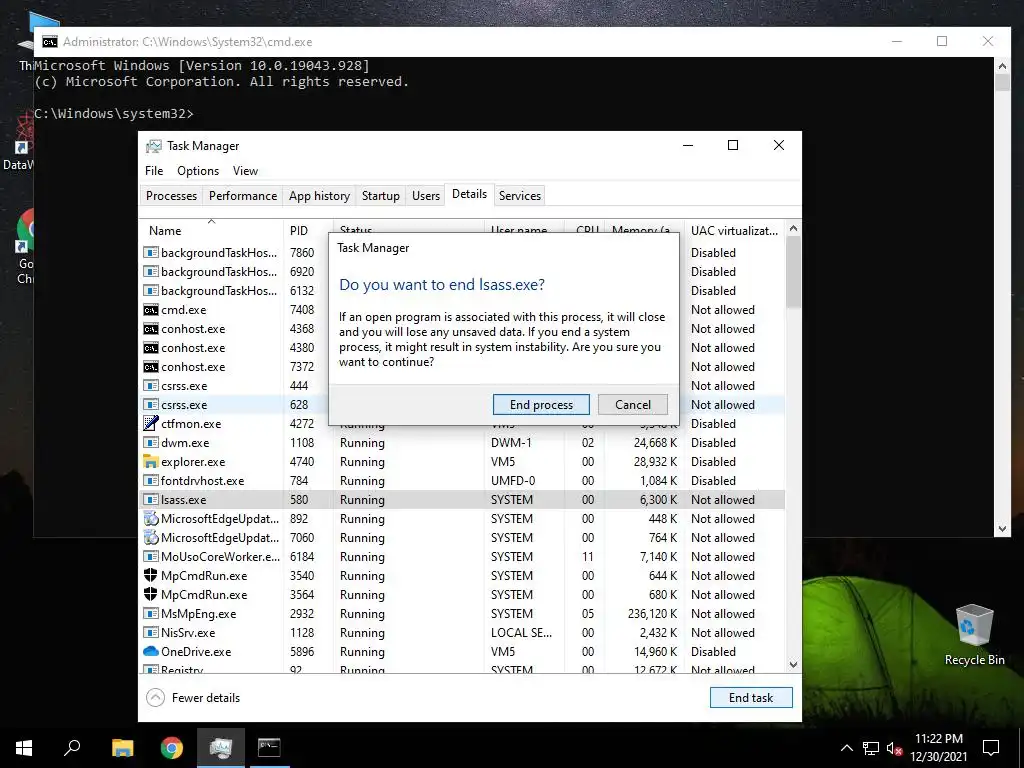Click the OneDrive.exe cloud icon
Viewport: 1024px width, 768px height.
[151, 651]
